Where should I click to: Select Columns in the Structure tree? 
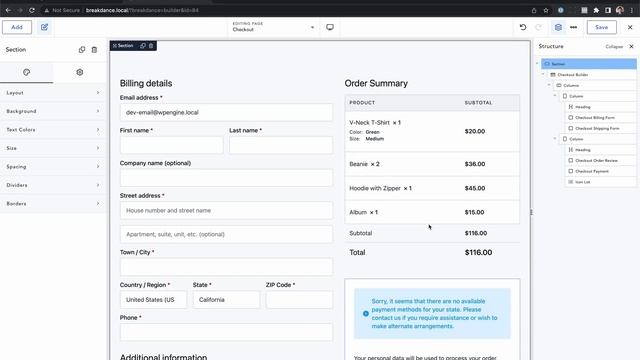tap(594, 85)
